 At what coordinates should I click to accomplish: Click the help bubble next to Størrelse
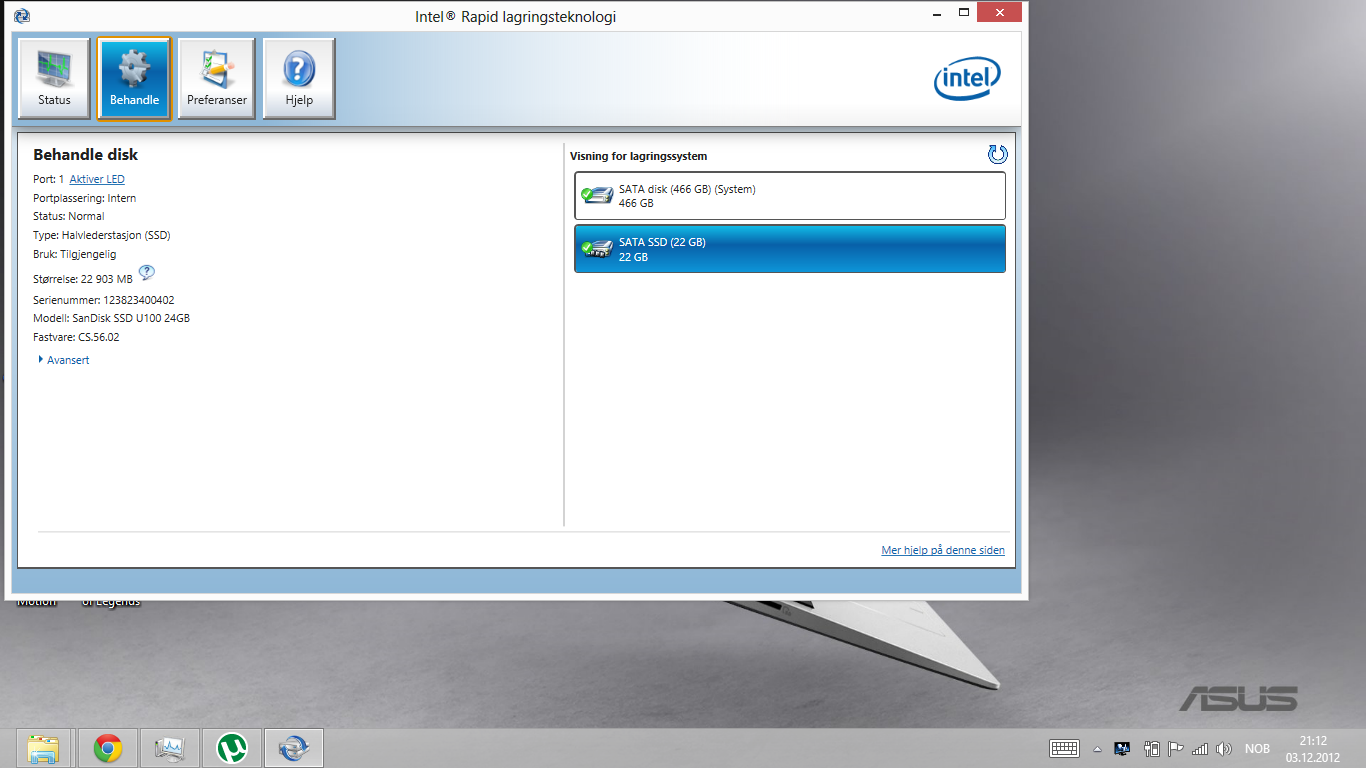point(147,272)
